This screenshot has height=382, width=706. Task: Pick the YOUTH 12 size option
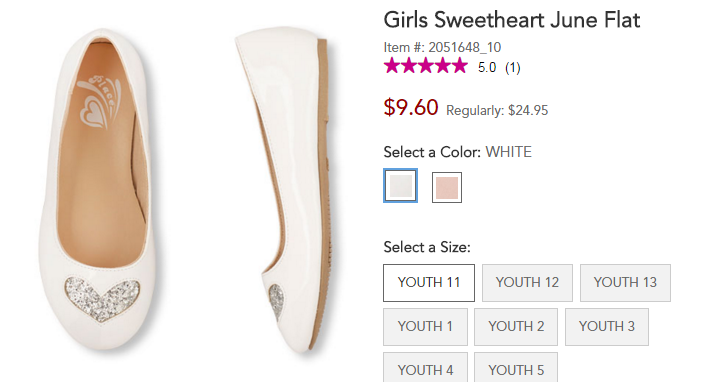click(x=527, y=282)
